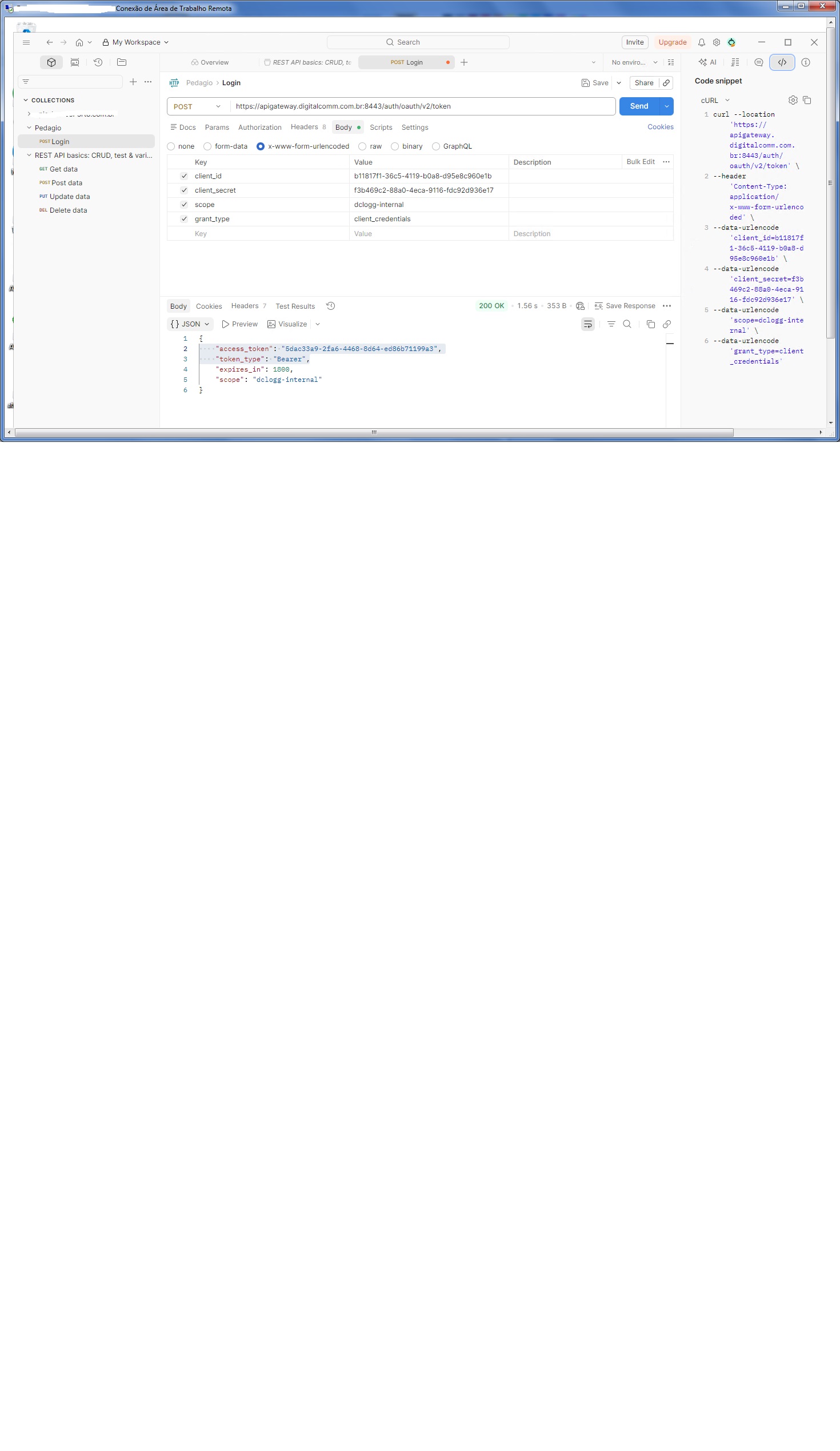Open the No environment selector
The width and height of the screenshot is (840, 1451).
point(634,62)
